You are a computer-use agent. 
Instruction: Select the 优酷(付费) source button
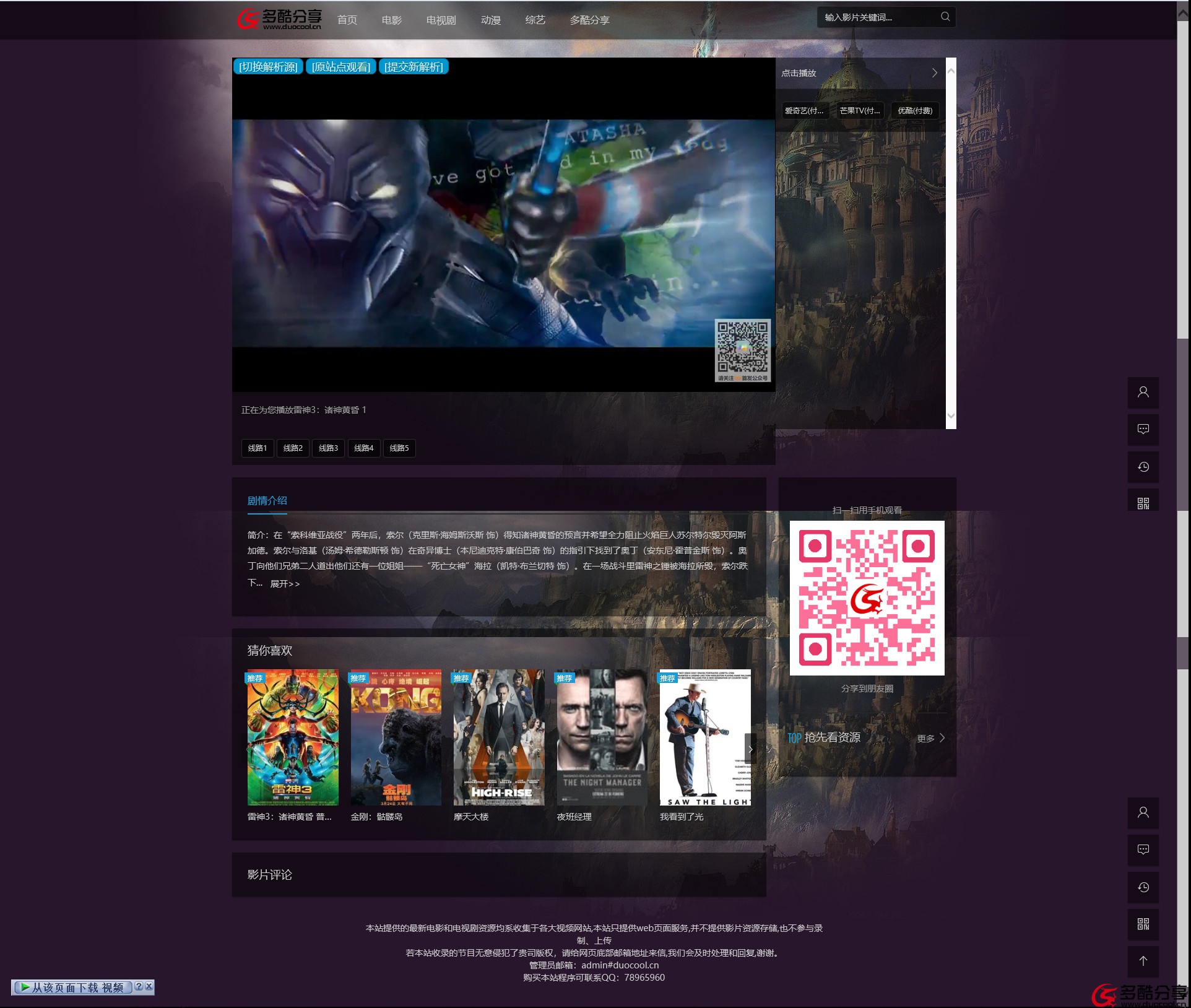click(x=915, y=110)
